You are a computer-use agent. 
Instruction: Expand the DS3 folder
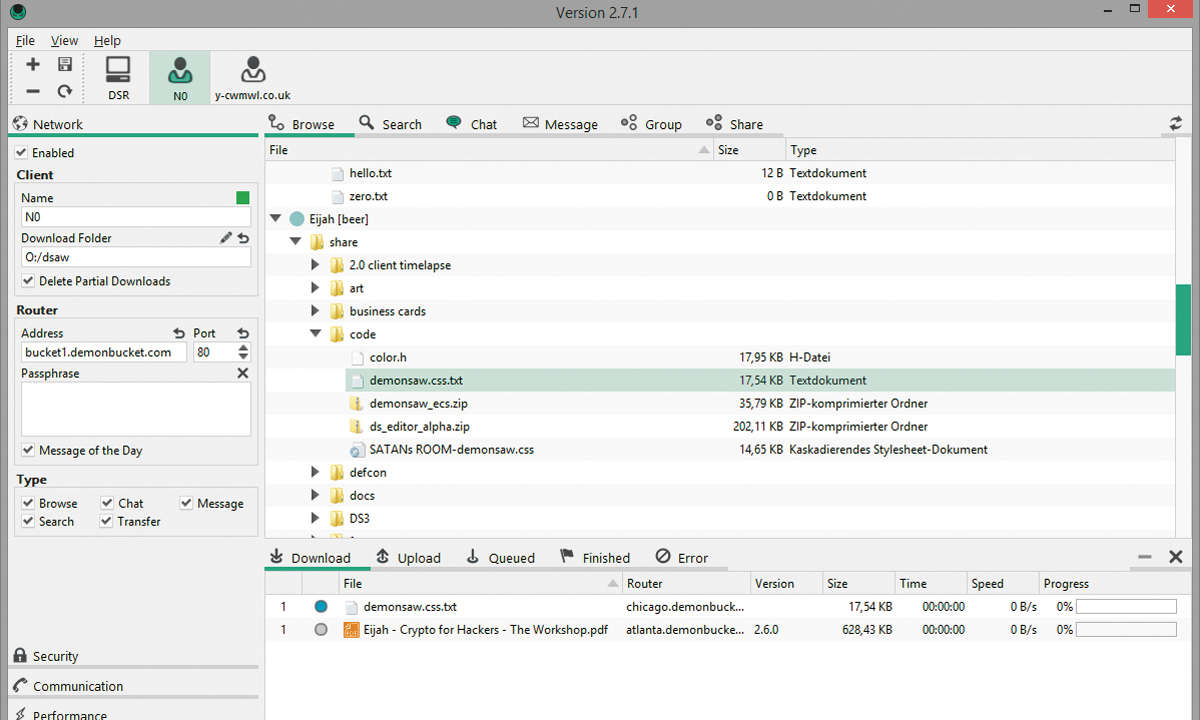315,518
